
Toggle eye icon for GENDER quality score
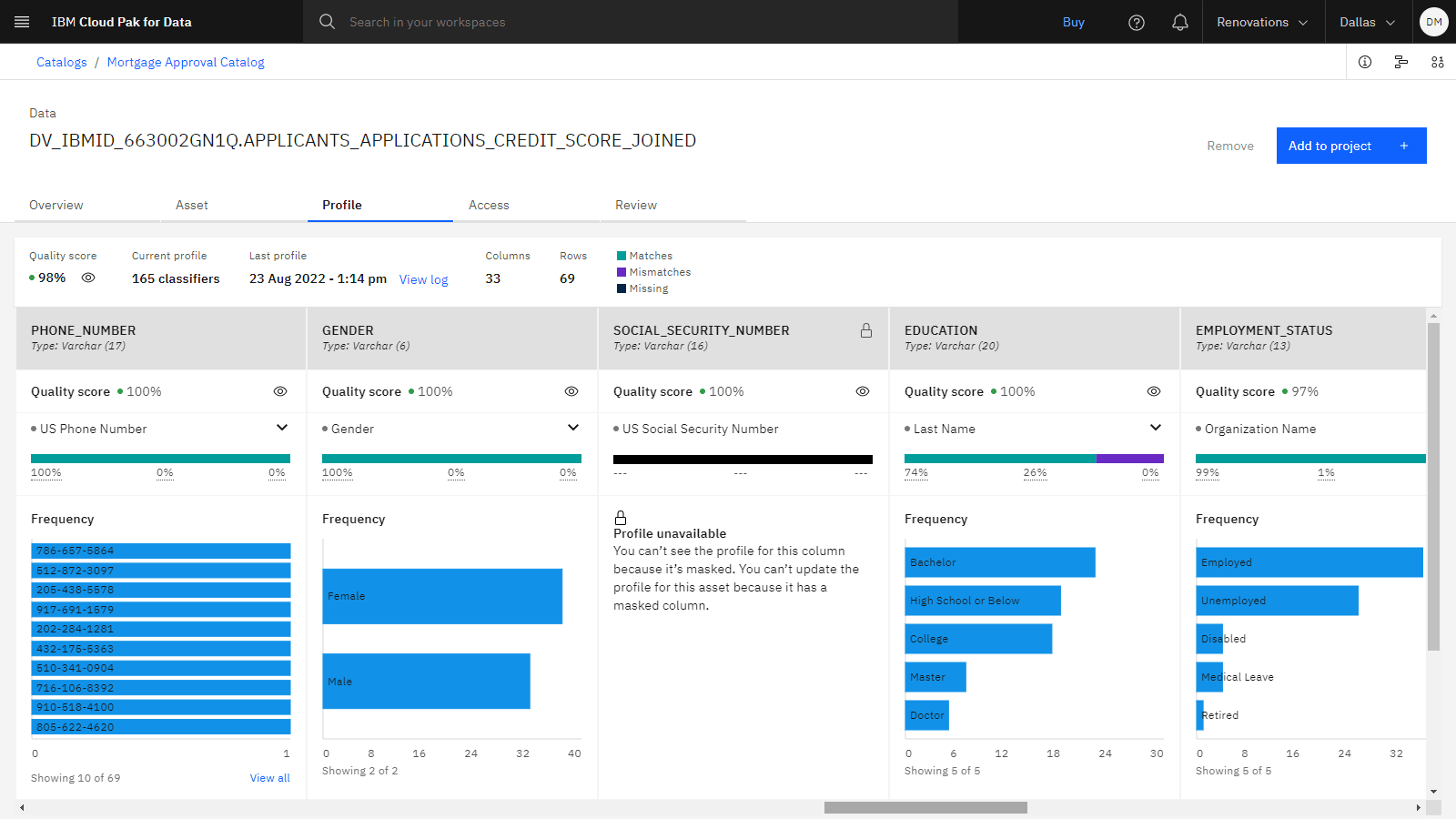[571, 391]
